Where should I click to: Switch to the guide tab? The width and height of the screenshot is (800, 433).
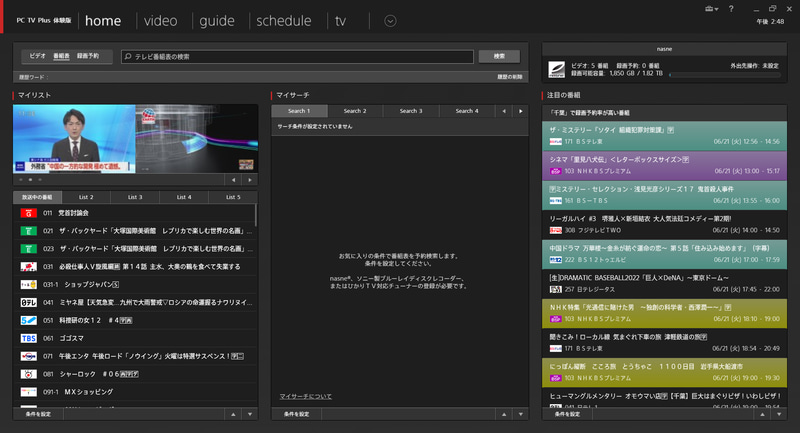click(217, 21)
